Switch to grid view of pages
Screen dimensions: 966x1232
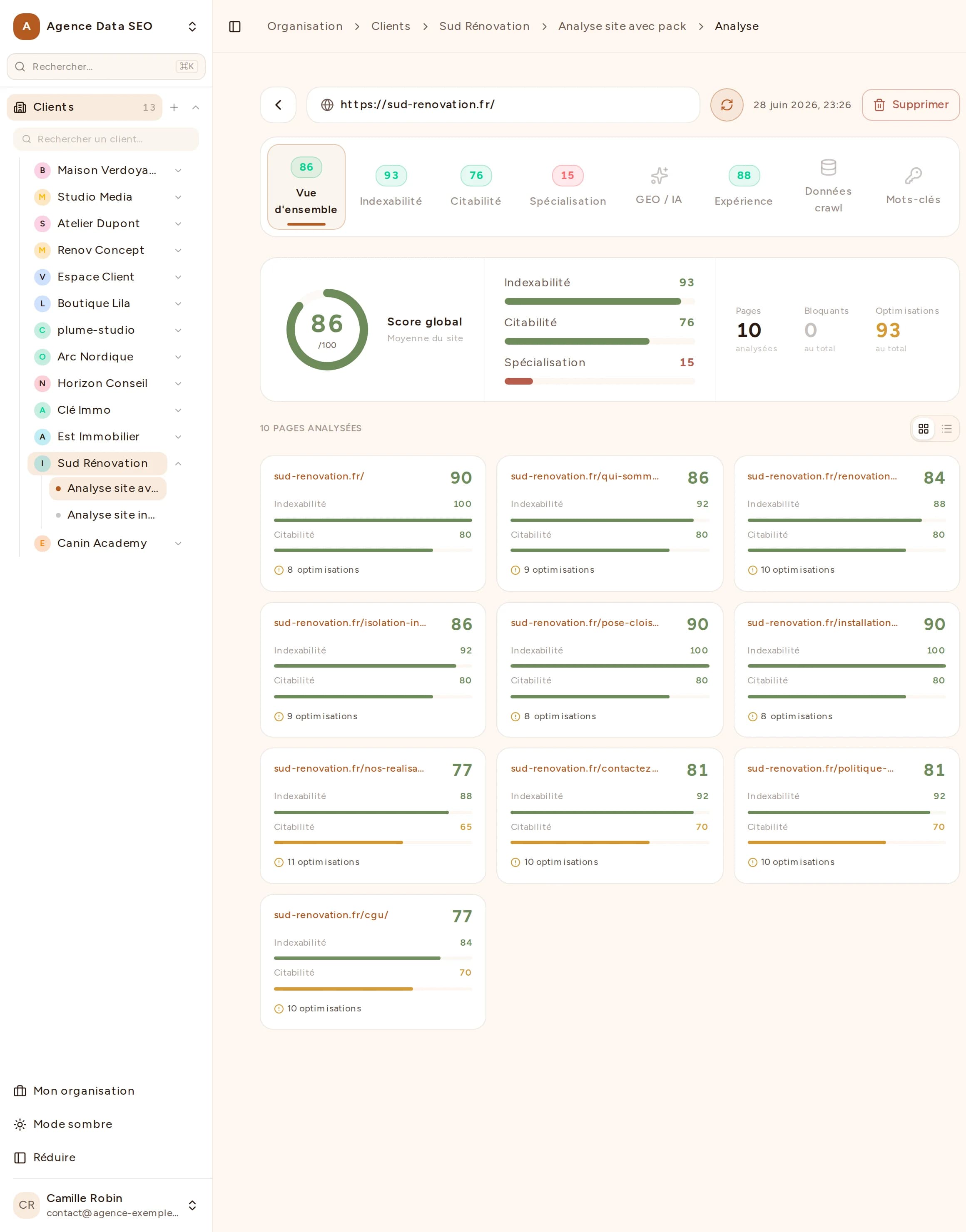coord(924,429)
